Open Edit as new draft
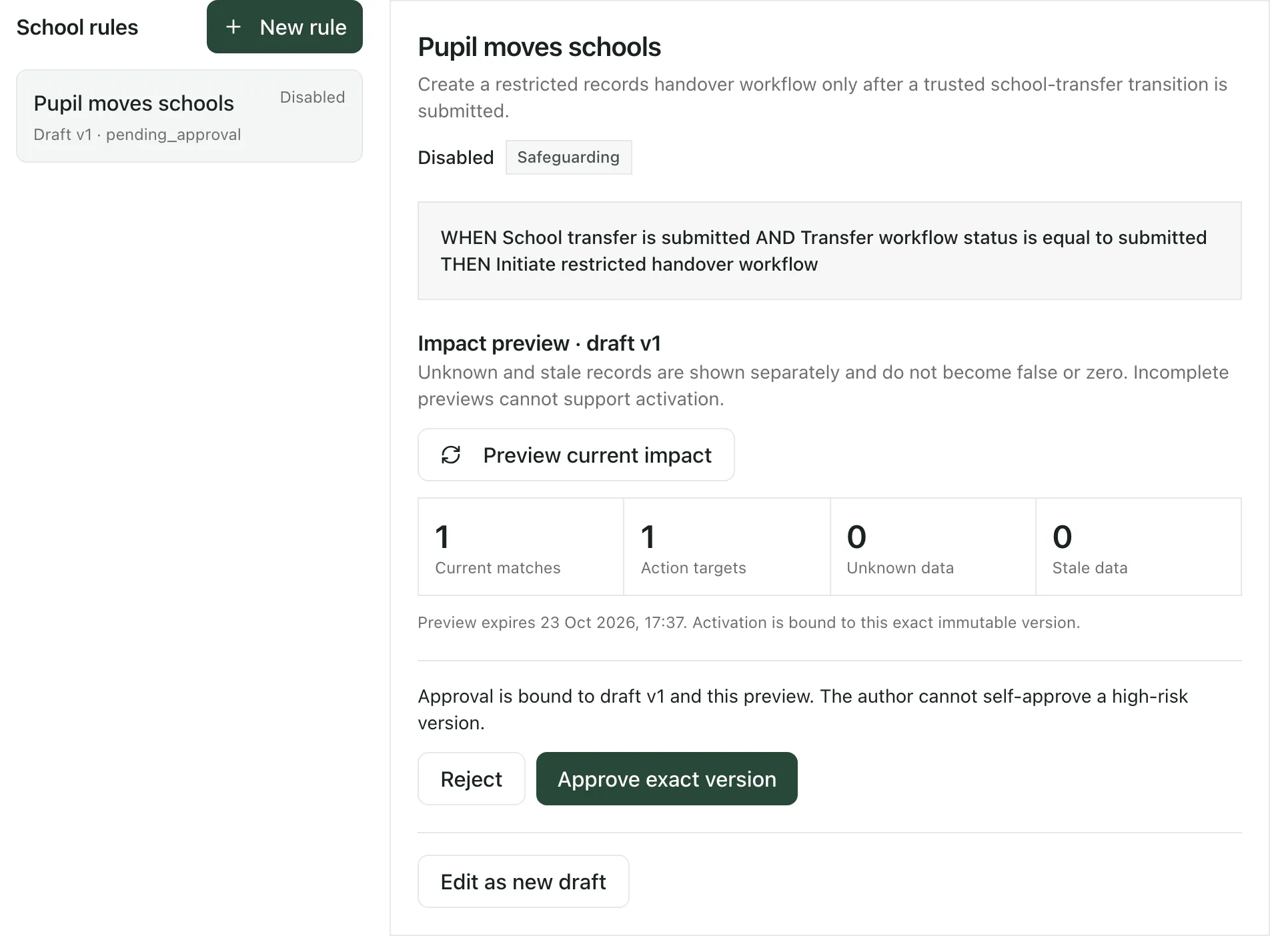Viewport: 1286px width, 952px height. 524,881
